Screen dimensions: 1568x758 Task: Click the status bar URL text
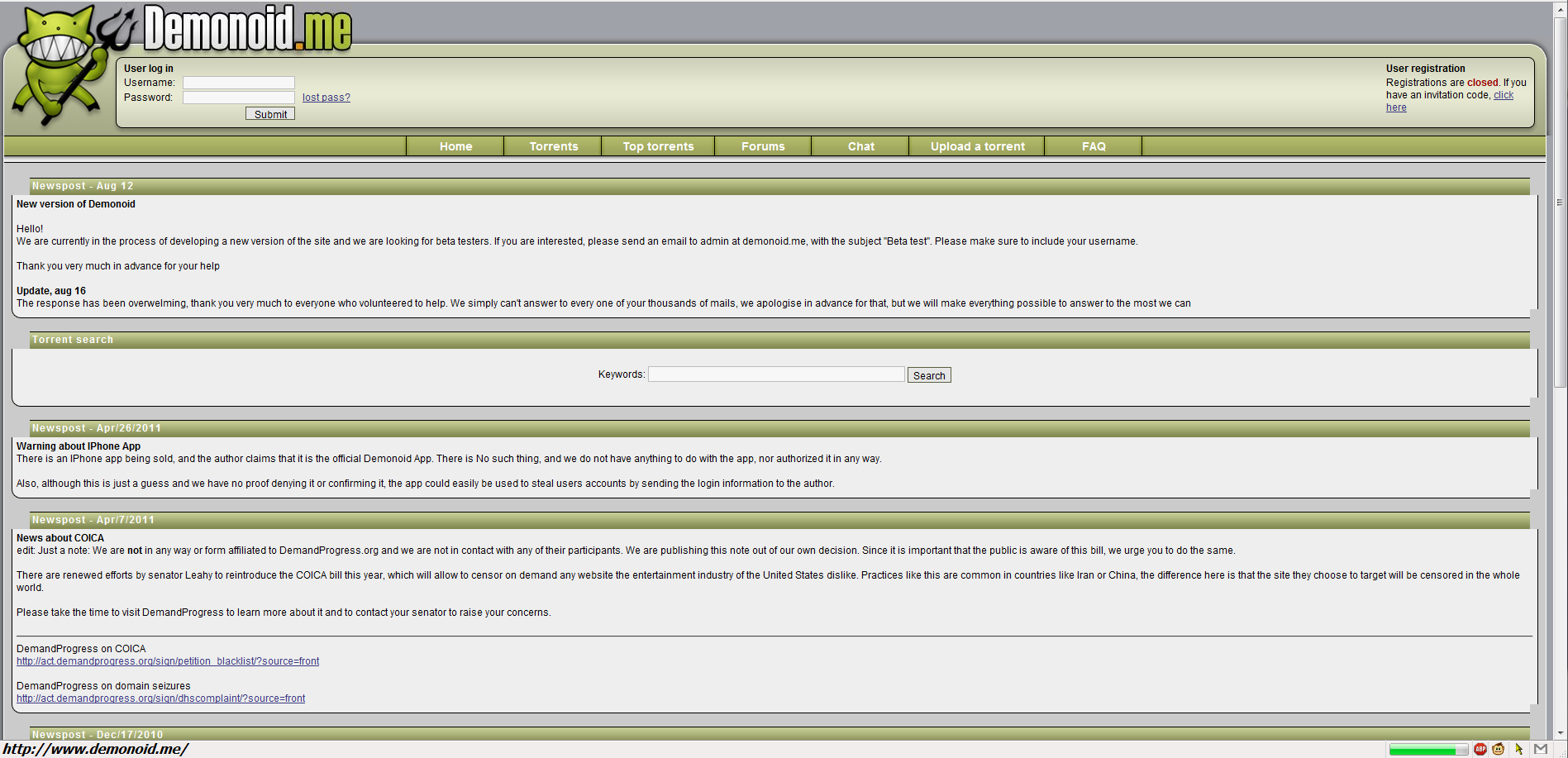pyautogui.click(x=96, y=749)
